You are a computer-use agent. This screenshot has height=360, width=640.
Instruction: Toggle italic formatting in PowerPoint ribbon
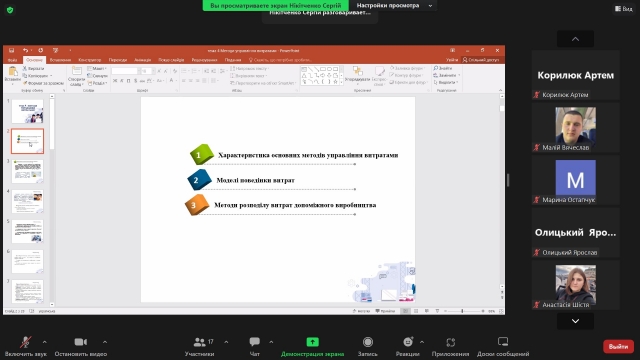pyautogui.click(x=122, y=81)
